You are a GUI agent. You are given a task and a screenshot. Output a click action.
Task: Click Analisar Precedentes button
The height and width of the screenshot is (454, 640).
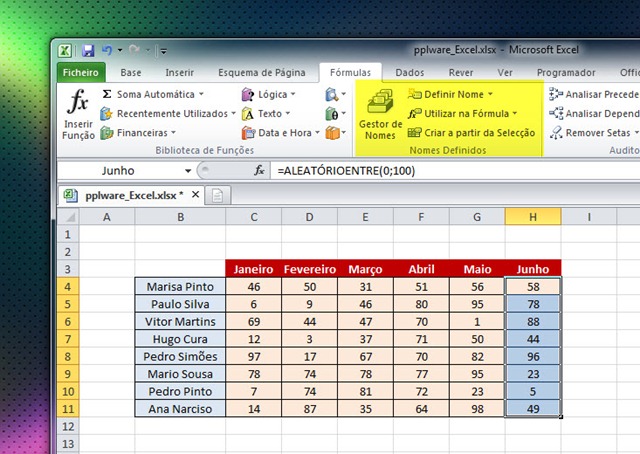[x=594, y=94]
